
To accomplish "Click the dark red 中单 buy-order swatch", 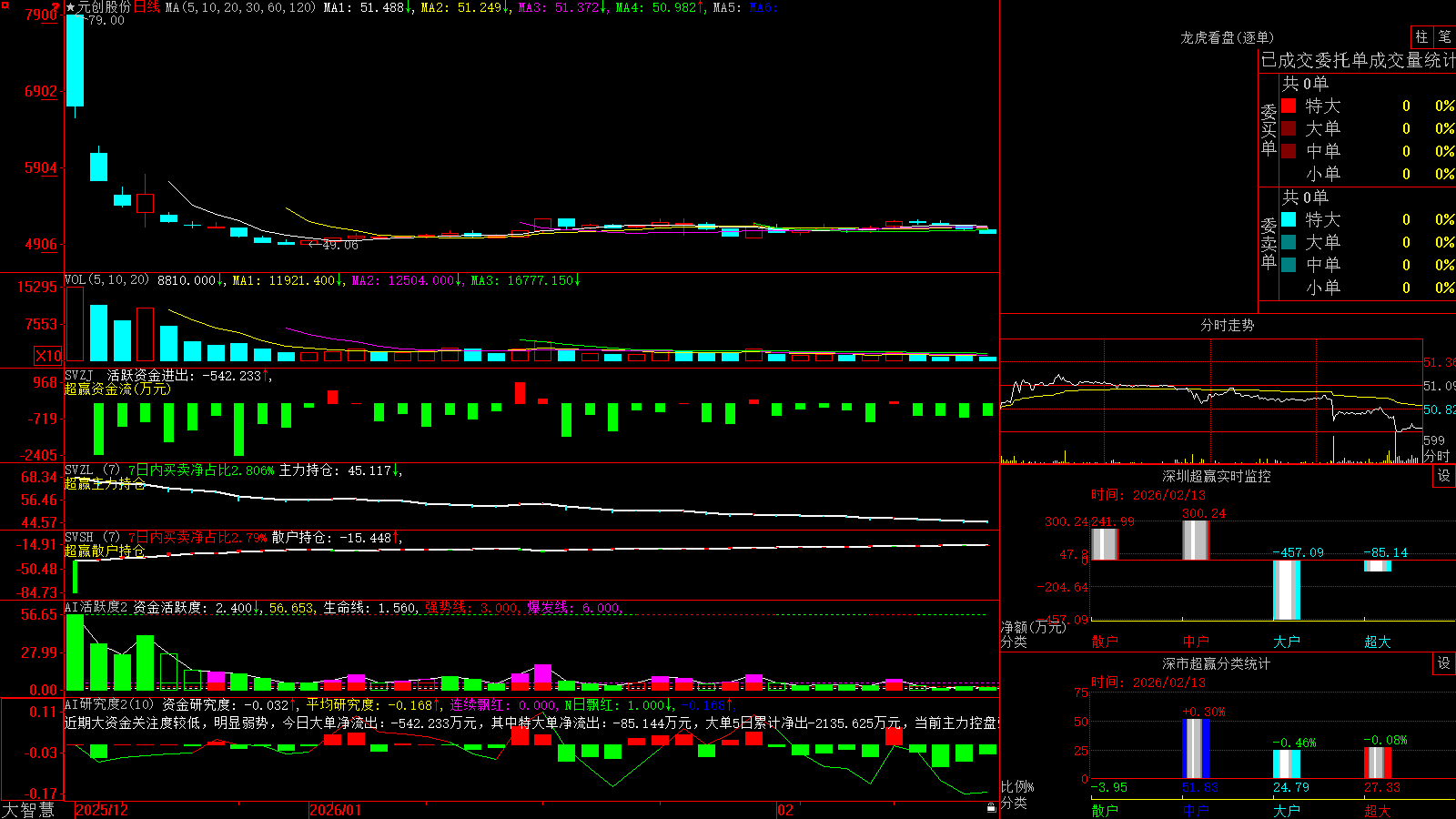I will click(1289, 151).
